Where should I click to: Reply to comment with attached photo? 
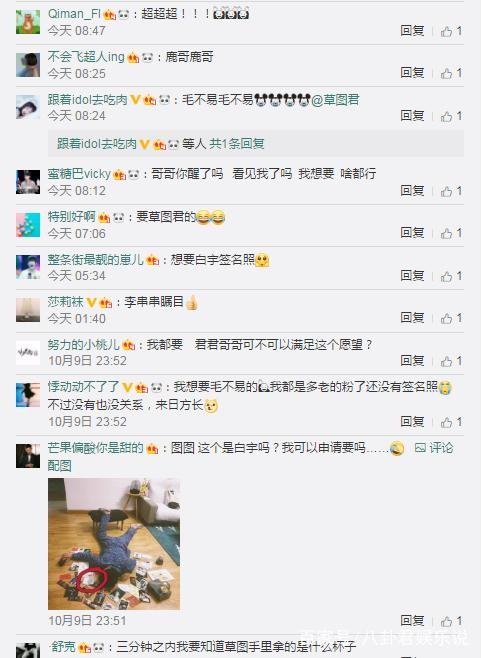click(412, 620)
